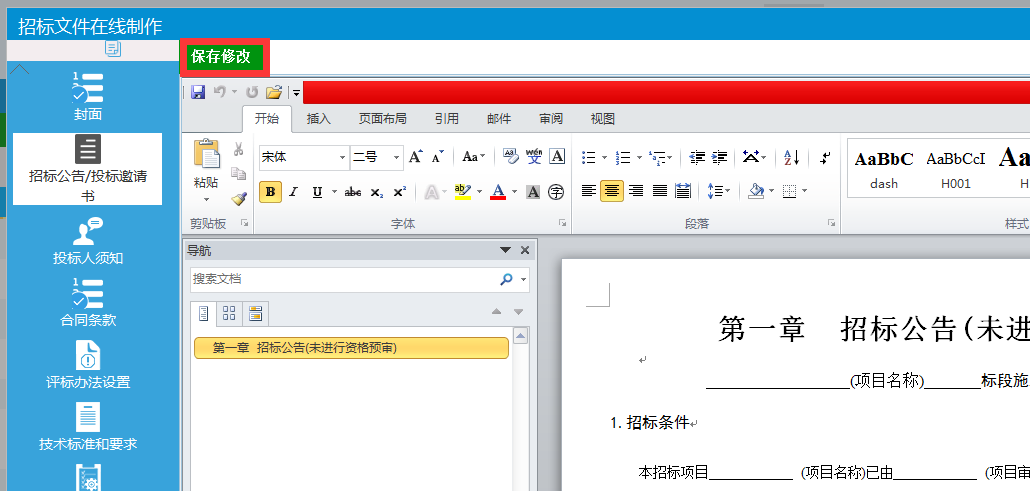Switch to the 邮件 ribbon tab
1030x491 pixels.
pyautogui.click(x=499, y=119)
